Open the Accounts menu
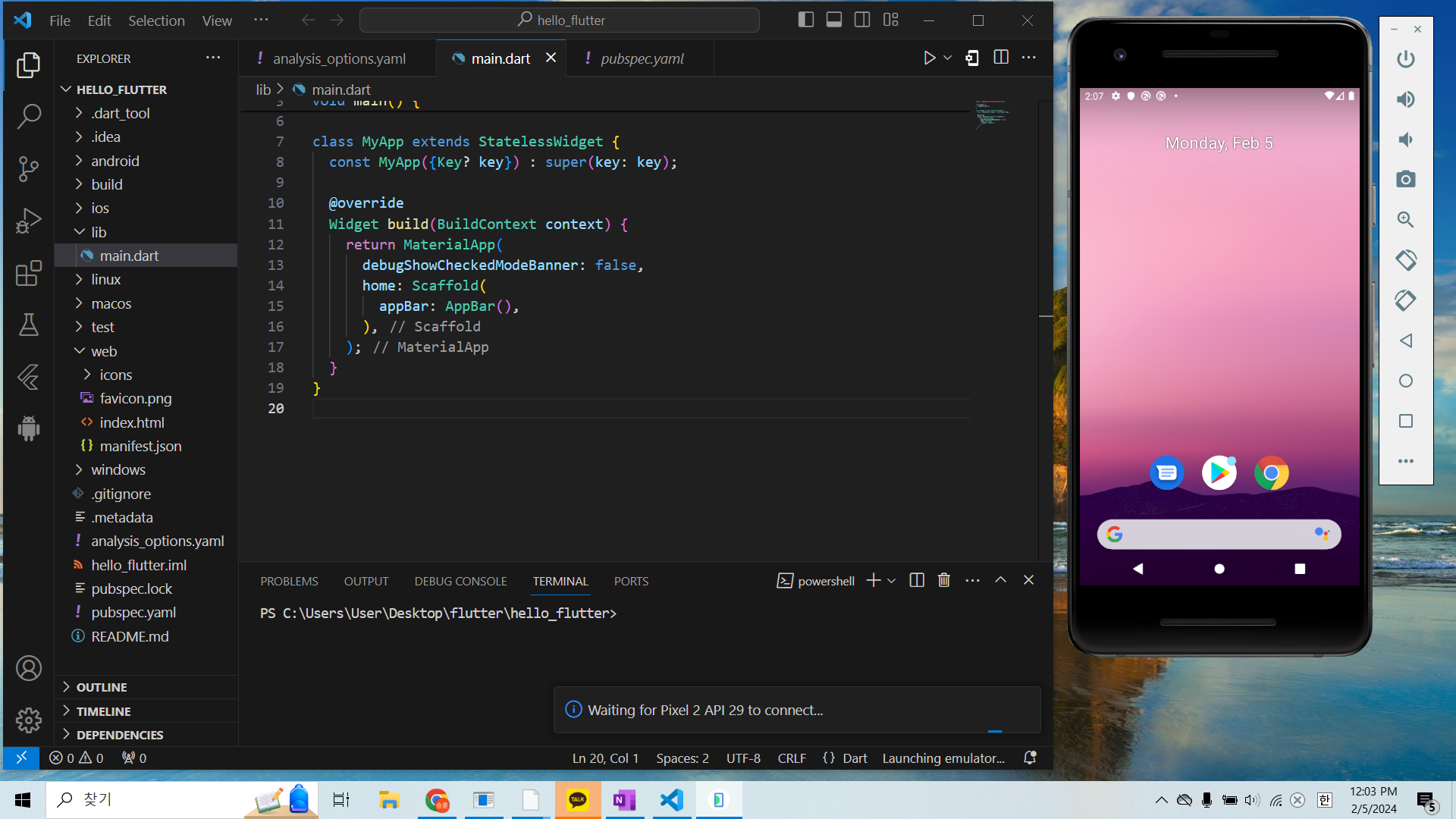The width and height of the screenshot is (1456, 819). 29,668
